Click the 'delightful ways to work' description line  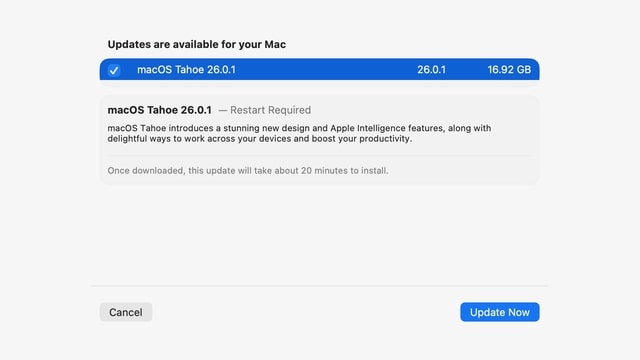(x=260, y=139)
